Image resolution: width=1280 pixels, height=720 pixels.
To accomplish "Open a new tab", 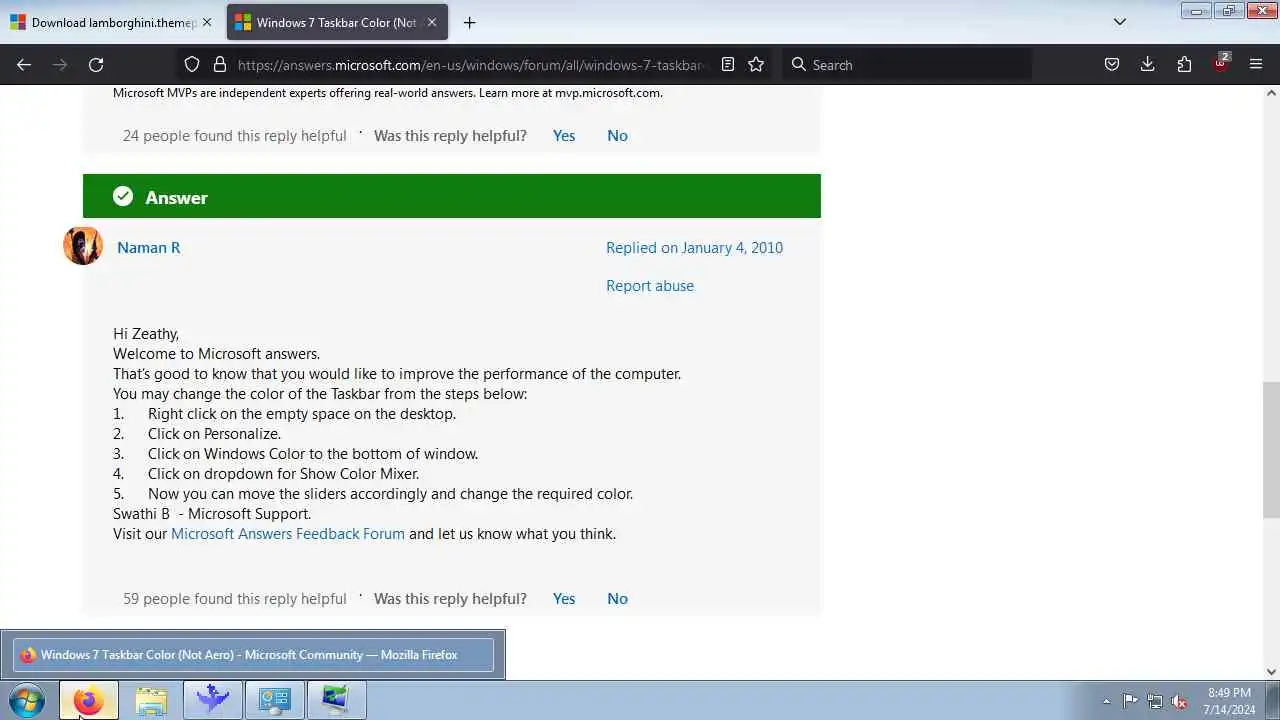I will click(469, 22).
